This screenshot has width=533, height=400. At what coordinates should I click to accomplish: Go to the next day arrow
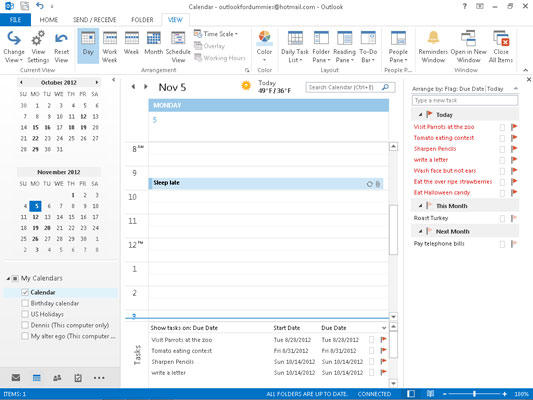point(146,87)
